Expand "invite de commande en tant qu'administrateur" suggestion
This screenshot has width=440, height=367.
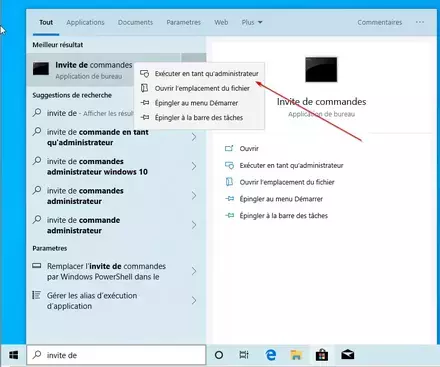coord(194,137)
